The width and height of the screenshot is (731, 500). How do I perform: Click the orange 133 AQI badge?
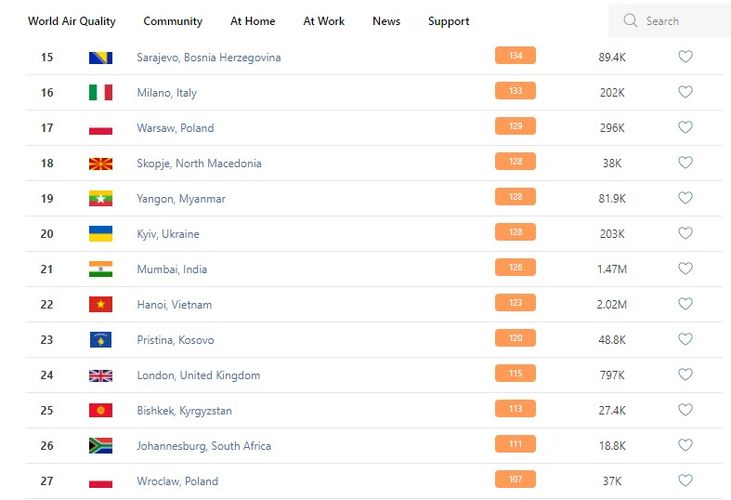(x=515, y=91)
